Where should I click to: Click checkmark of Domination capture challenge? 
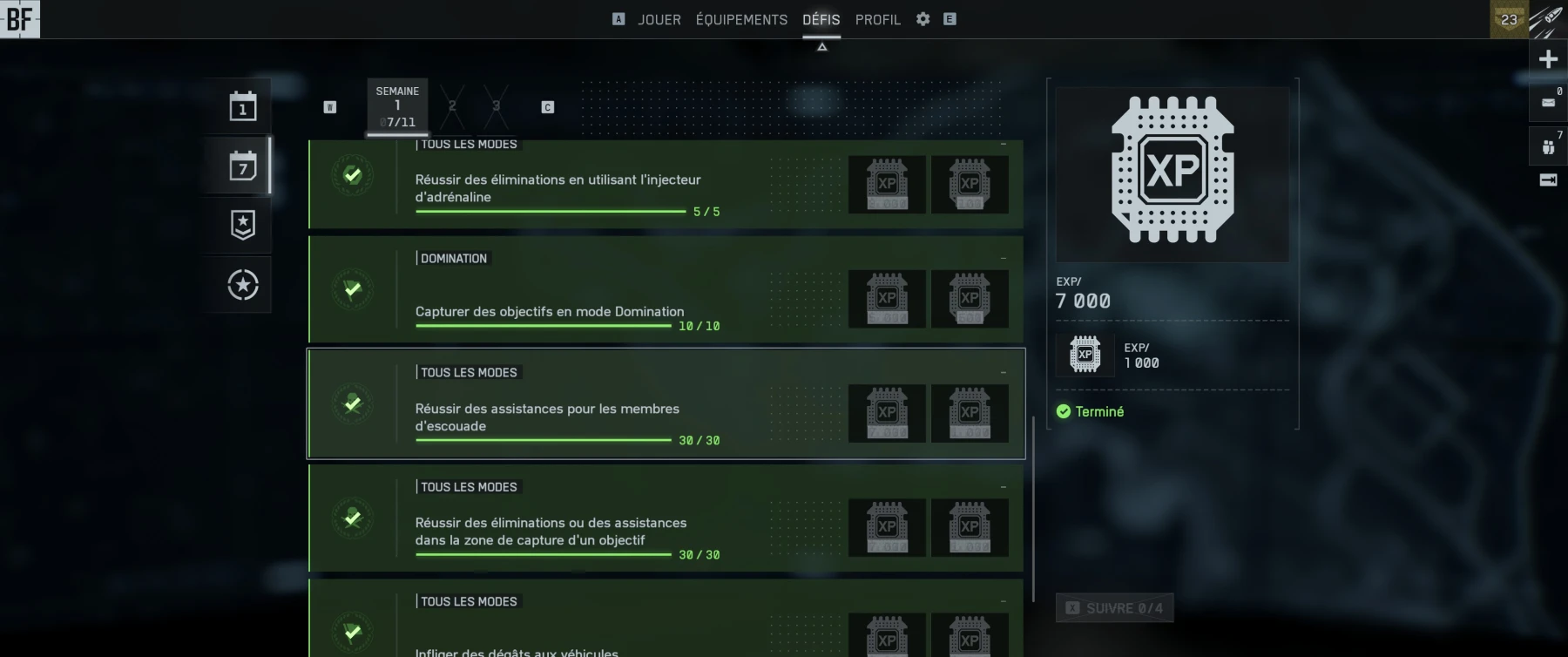(x=353, y=289)
